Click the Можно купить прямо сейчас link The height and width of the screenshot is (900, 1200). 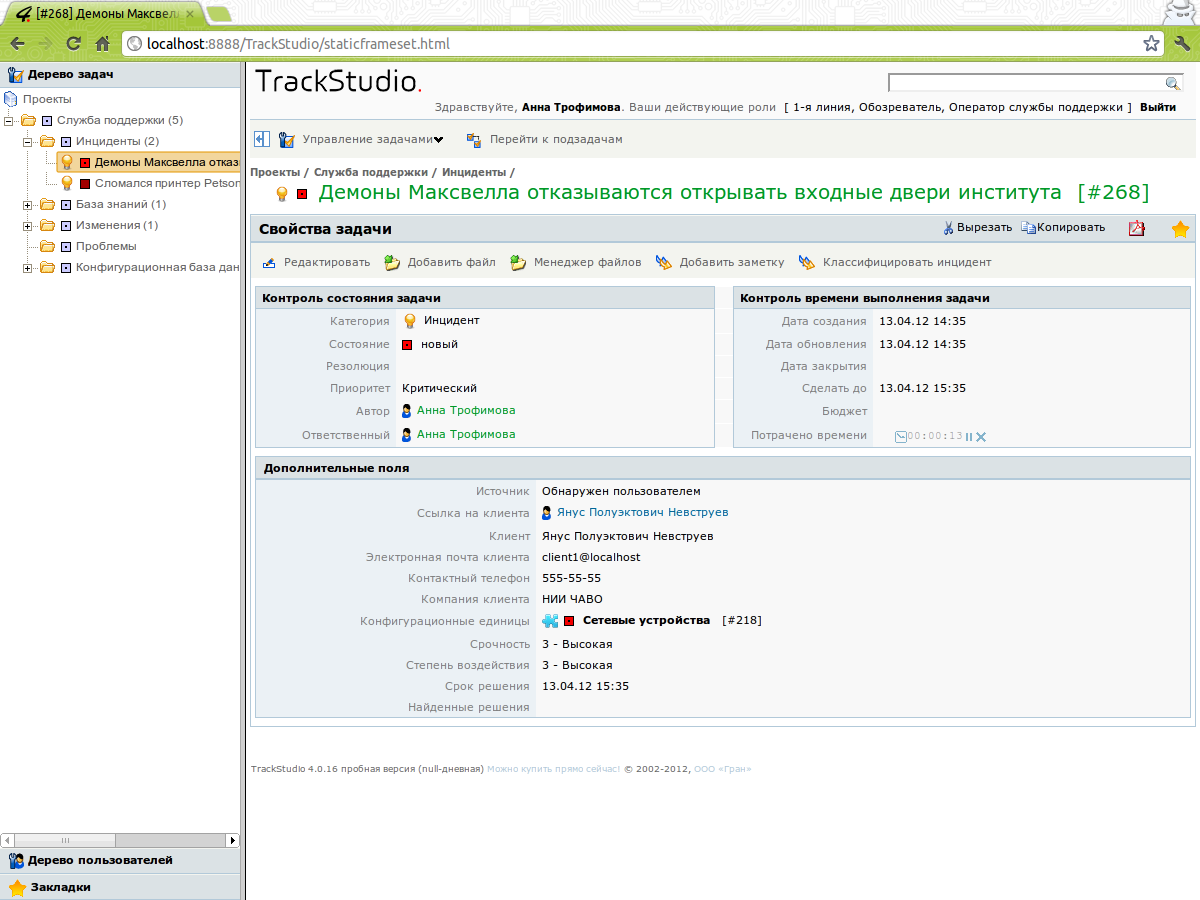click(553, 769)
